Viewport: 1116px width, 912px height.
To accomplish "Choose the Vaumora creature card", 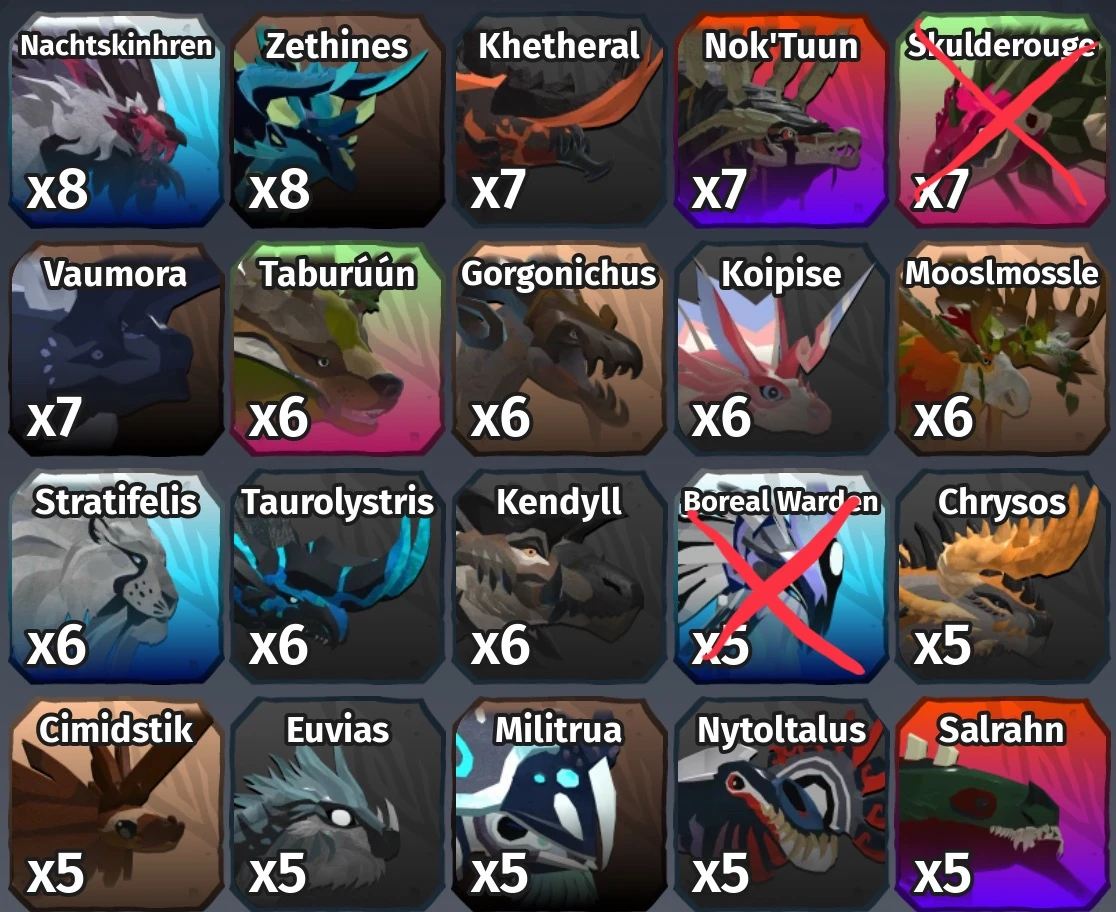I will point(116,348).
